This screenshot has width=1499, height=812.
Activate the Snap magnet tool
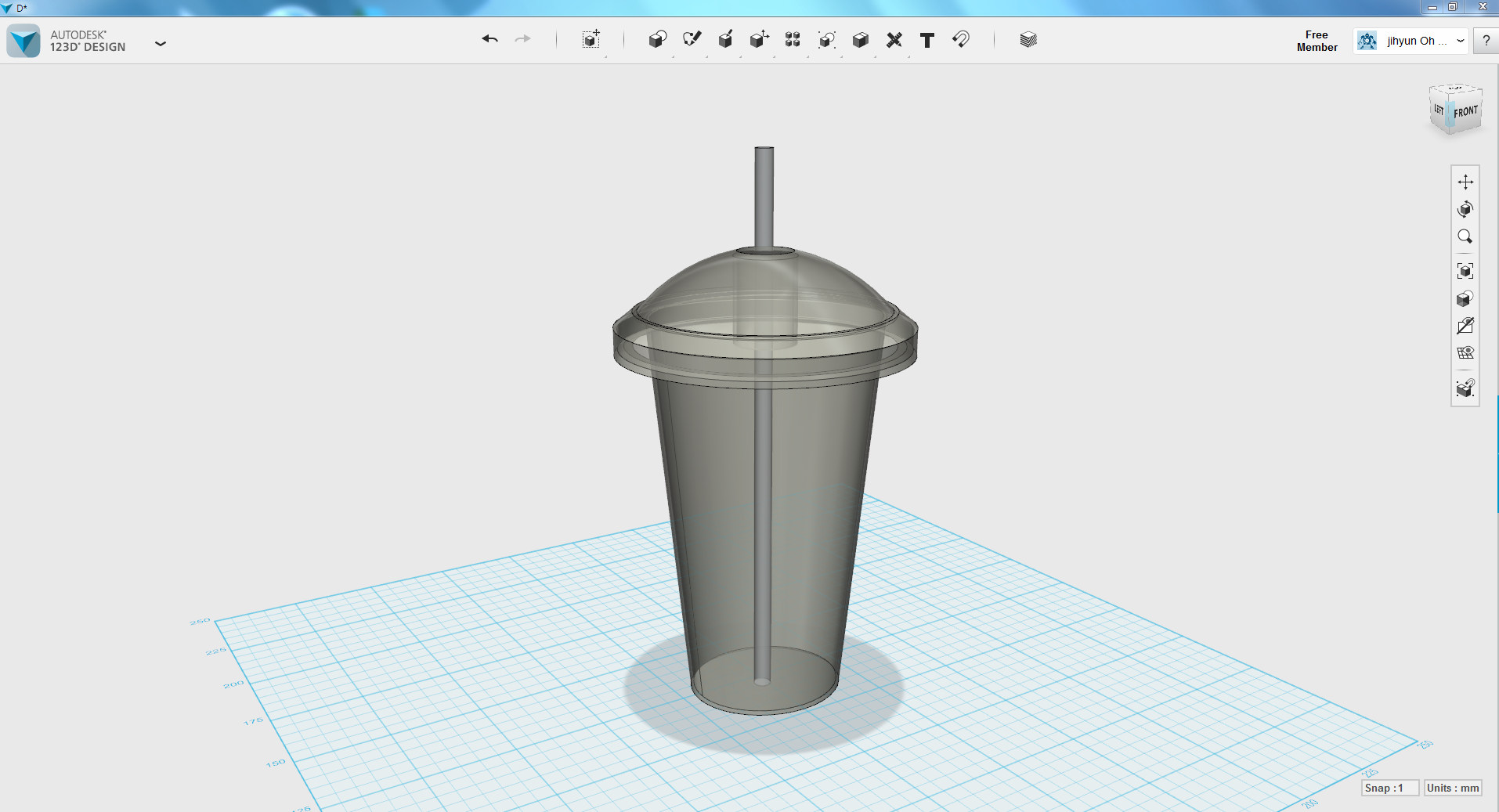[961, 39]
